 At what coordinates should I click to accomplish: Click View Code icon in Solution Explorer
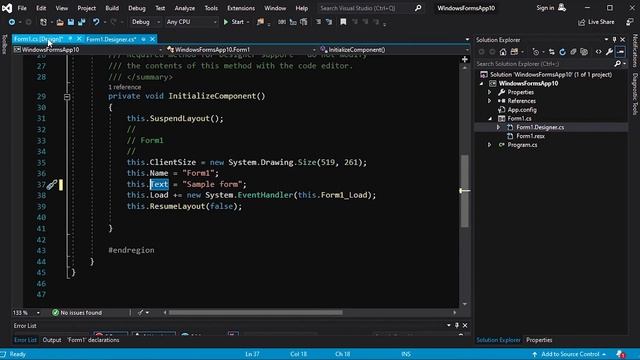click(x=598, y=52)
